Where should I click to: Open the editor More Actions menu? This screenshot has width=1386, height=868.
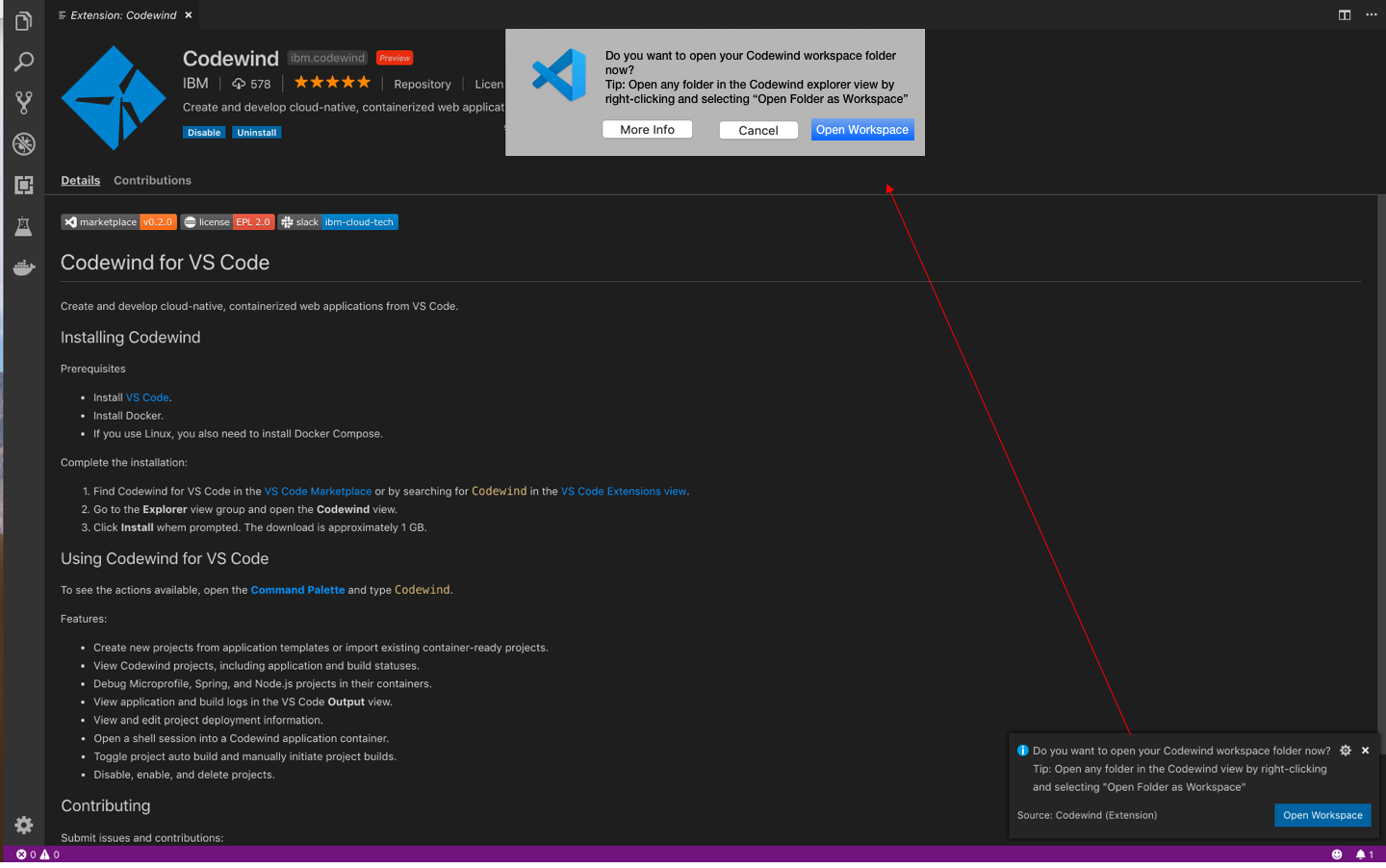(1371, 14)
